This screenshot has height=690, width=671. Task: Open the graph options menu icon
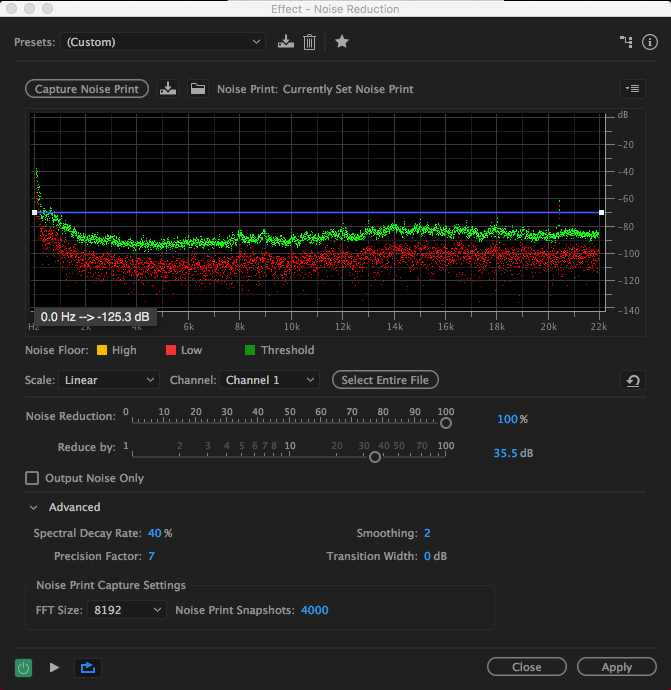pyautogui.click(x=631, y=89)
